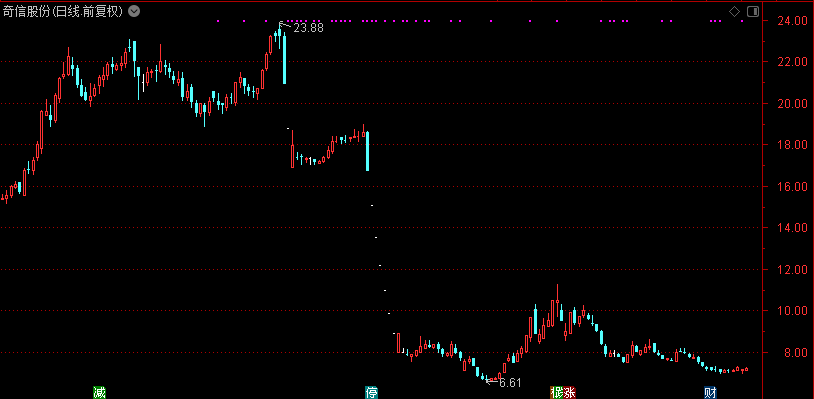Image resolution: width=814 pixels, height=399 pixels.
Task: Click the 22.00 price axis label
Action: (x=792, y=62)
